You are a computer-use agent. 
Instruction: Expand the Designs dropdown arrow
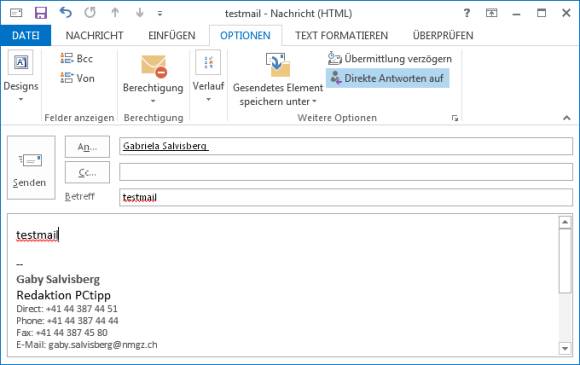pyautogui.click(x=21, y=99)
